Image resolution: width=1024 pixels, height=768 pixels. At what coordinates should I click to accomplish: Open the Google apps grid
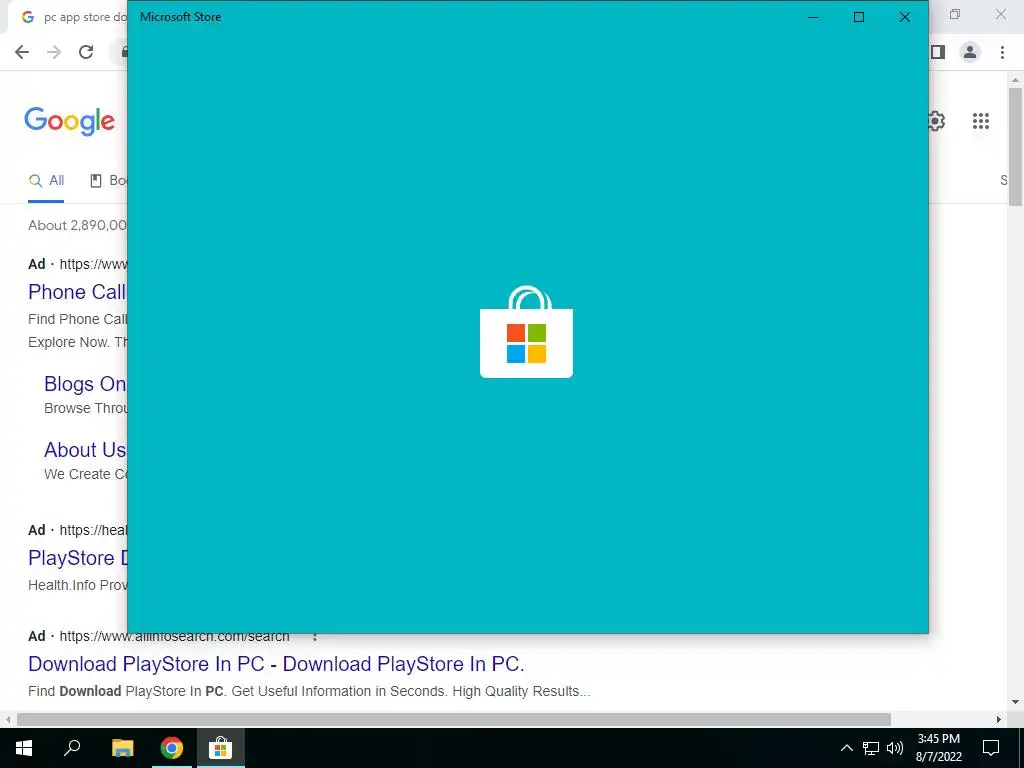pos(980,121)
